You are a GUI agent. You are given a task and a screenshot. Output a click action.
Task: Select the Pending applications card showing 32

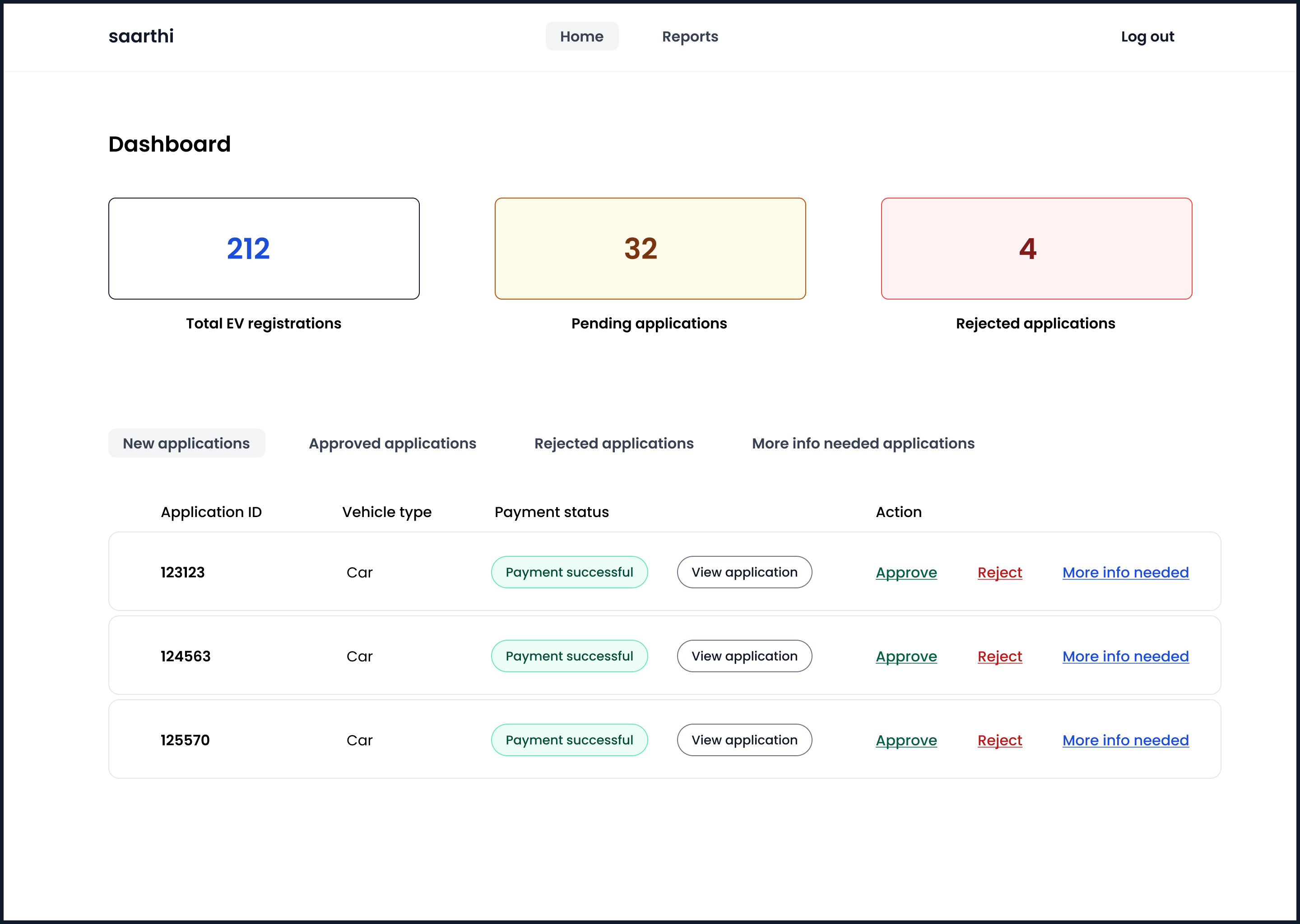coord(650,249)
